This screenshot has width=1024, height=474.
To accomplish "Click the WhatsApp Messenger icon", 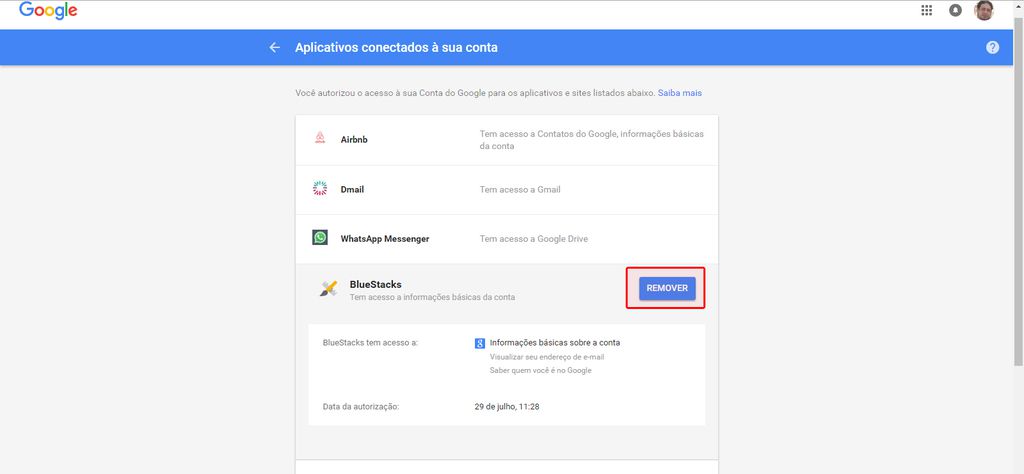I will tap(320, 238).
